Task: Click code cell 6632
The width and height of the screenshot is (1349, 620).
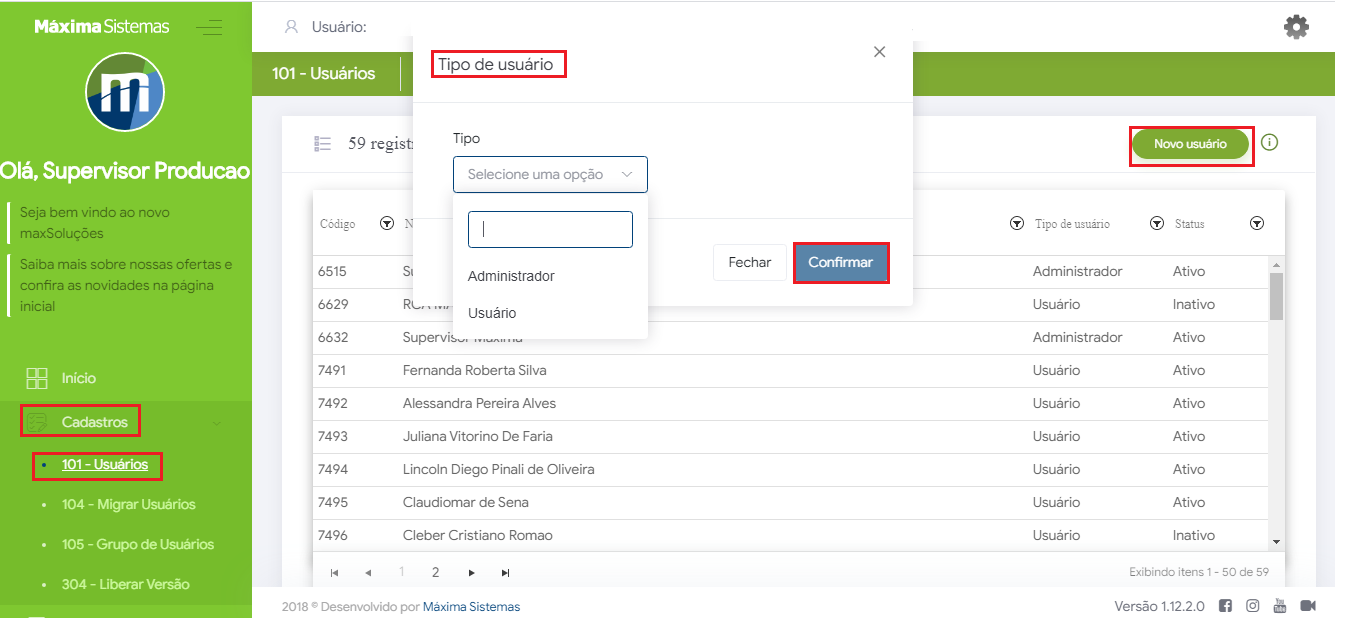Action: 332,337
